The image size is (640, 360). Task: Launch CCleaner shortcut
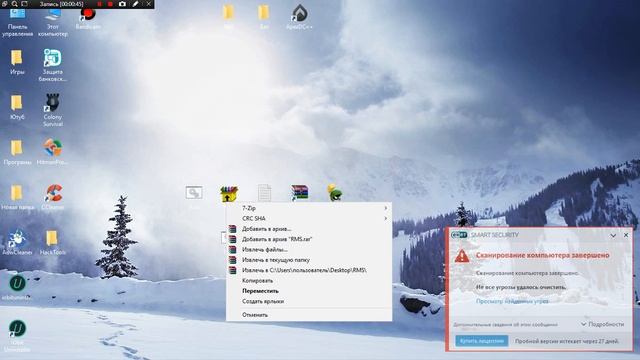pos(53,197)
